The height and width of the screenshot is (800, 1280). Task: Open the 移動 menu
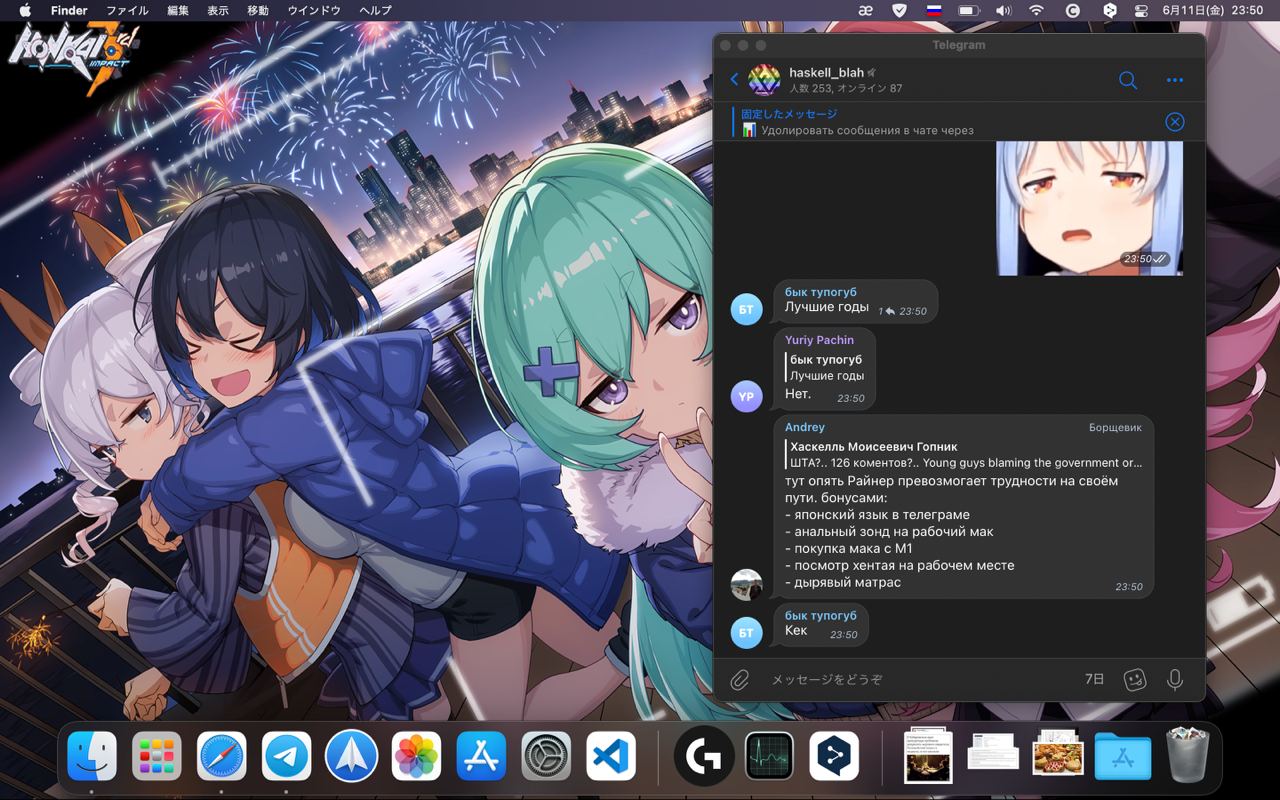point(258,10)
